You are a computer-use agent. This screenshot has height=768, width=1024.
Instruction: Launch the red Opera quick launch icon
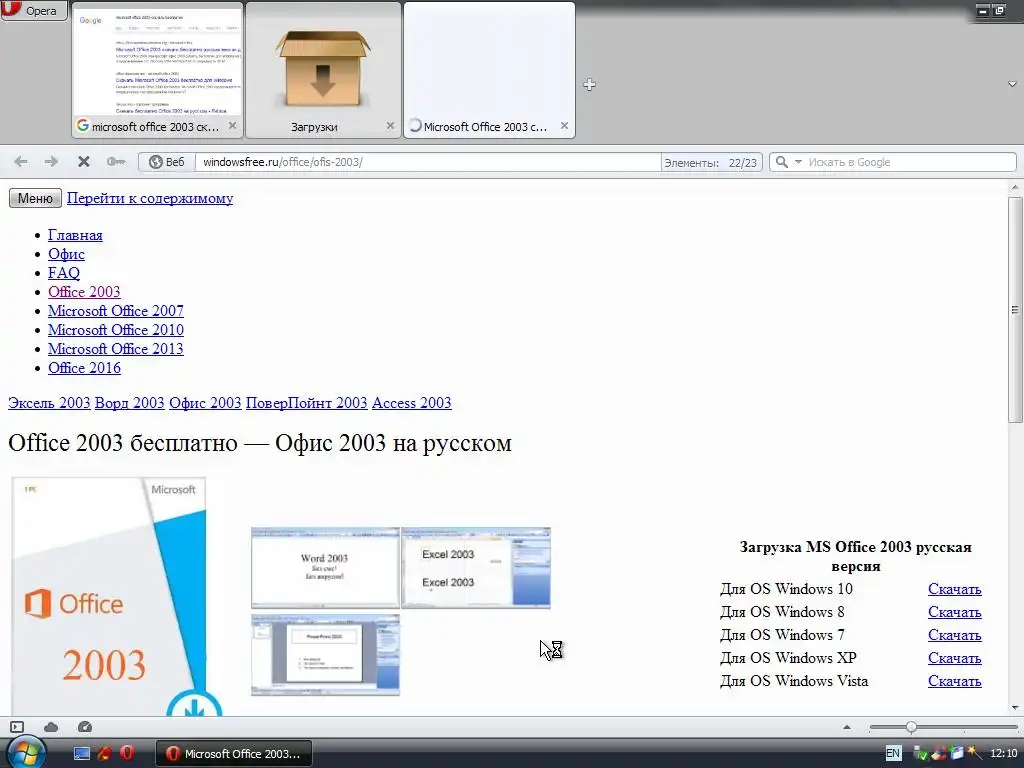(126, 753)
